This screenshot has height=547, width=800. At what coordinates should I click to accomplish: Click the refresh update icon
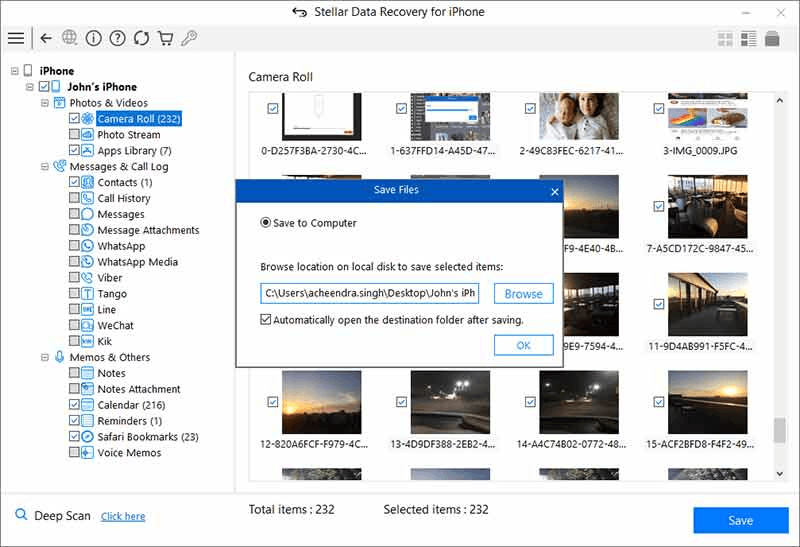142,38
